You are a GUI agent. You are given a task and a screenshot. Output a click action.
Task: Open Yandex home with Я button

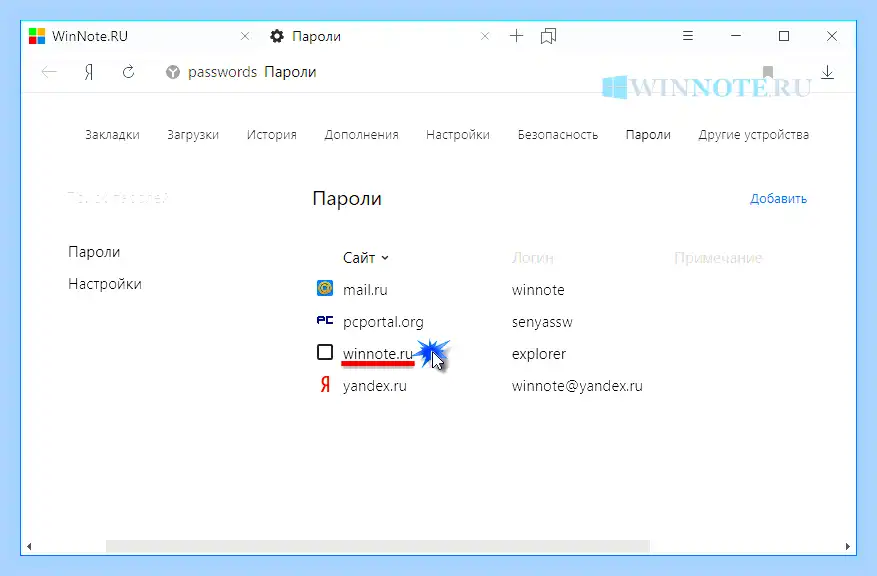[x=88, y=72]
